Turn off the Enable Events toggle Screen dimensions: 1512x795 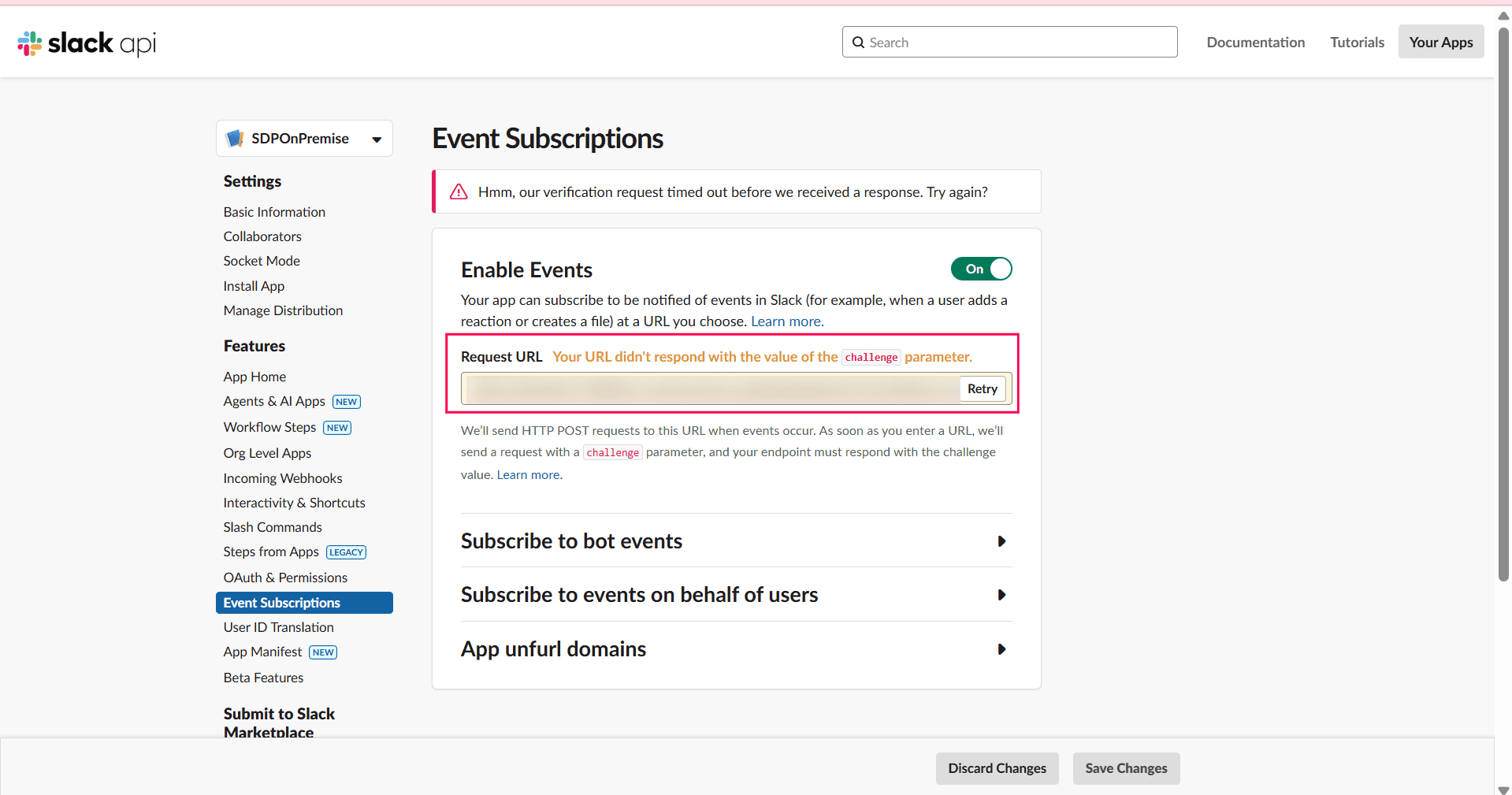[x=981, y=269]
